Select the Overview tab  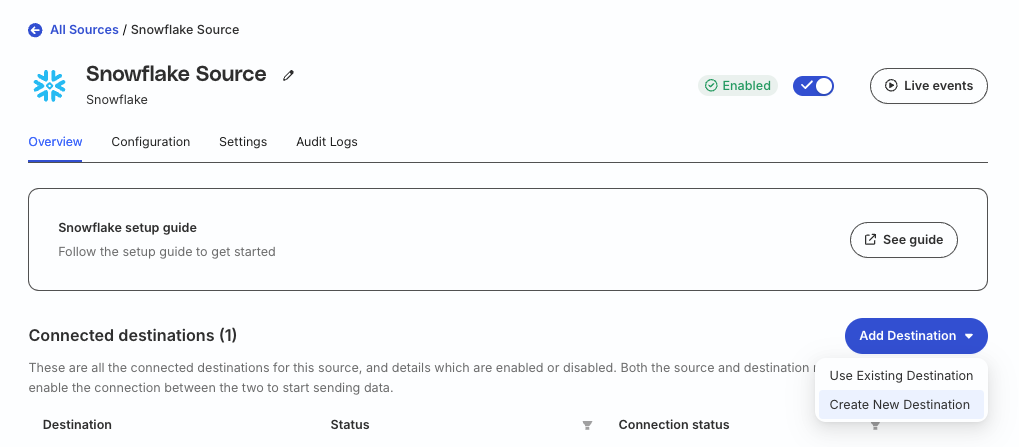pos(55,142)
